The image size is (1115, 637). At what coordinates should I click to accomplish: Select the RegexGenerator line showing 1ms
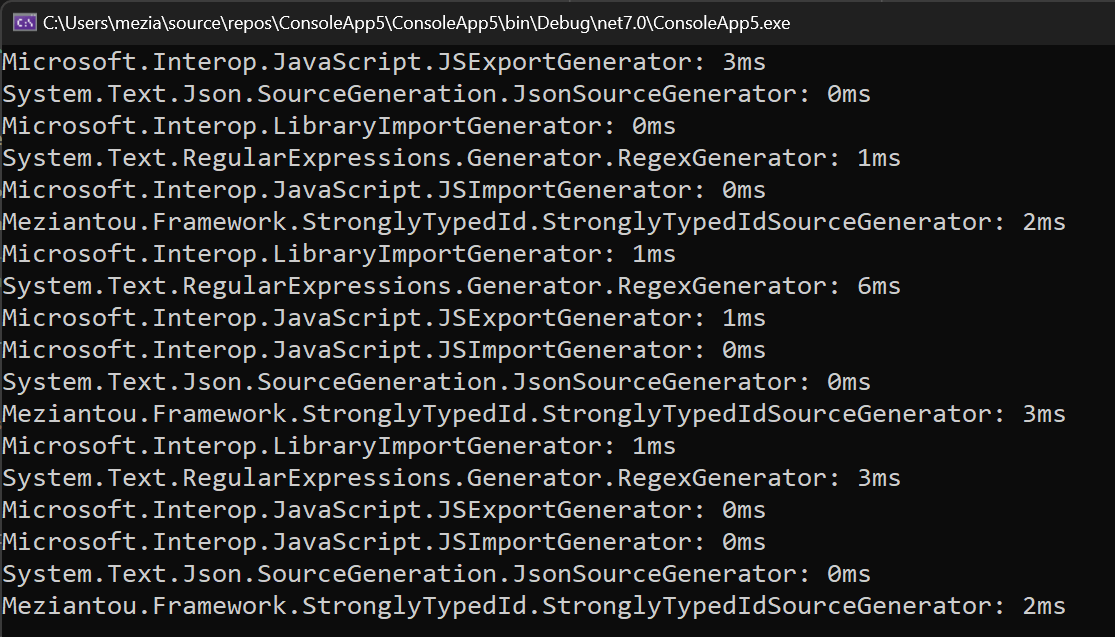[450, 158]
